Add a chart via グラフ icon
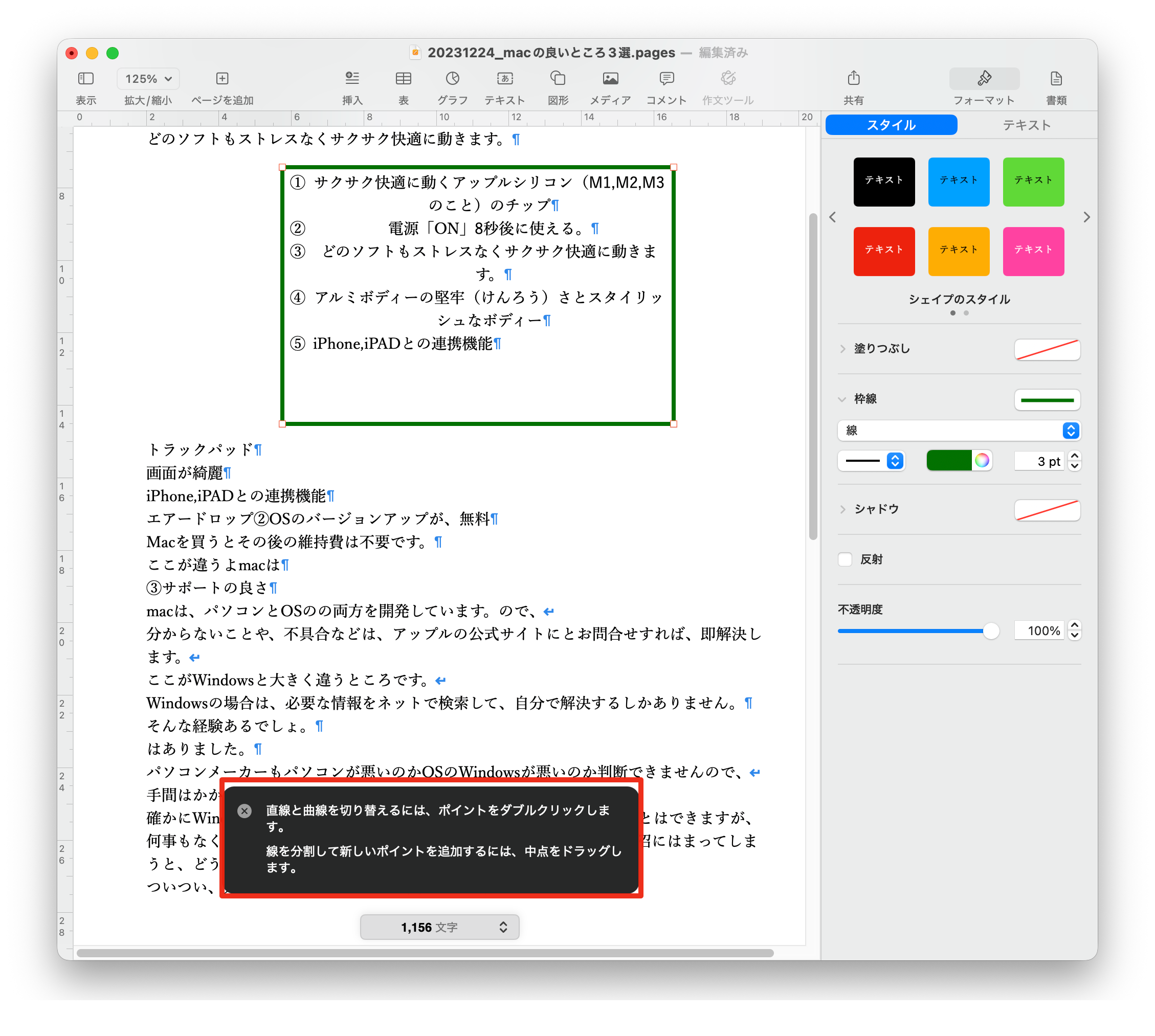 tap(452, 79)
